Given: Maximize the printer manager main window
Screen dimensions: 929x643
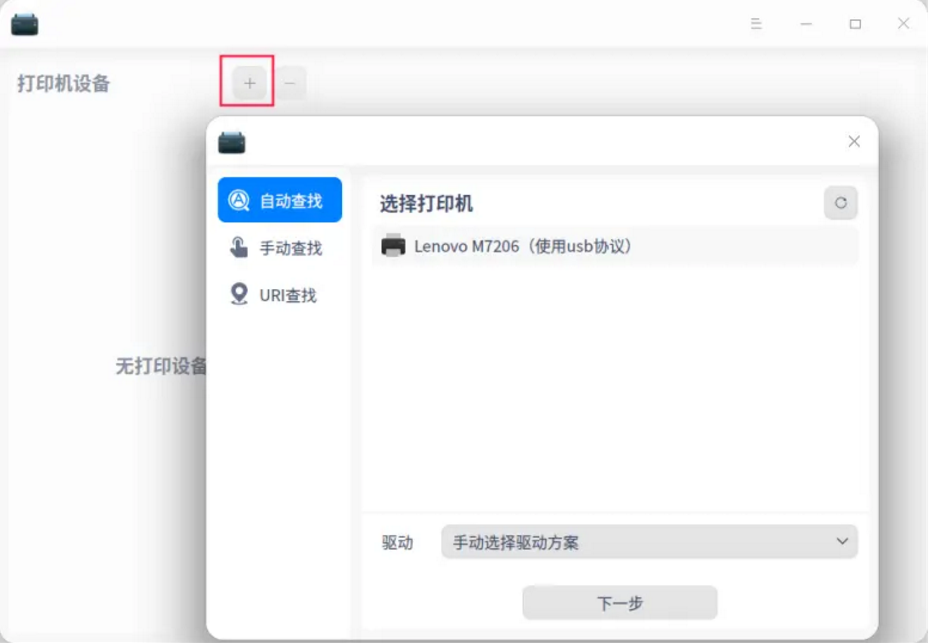Looking at the screenshot, I should coord(855,24).
